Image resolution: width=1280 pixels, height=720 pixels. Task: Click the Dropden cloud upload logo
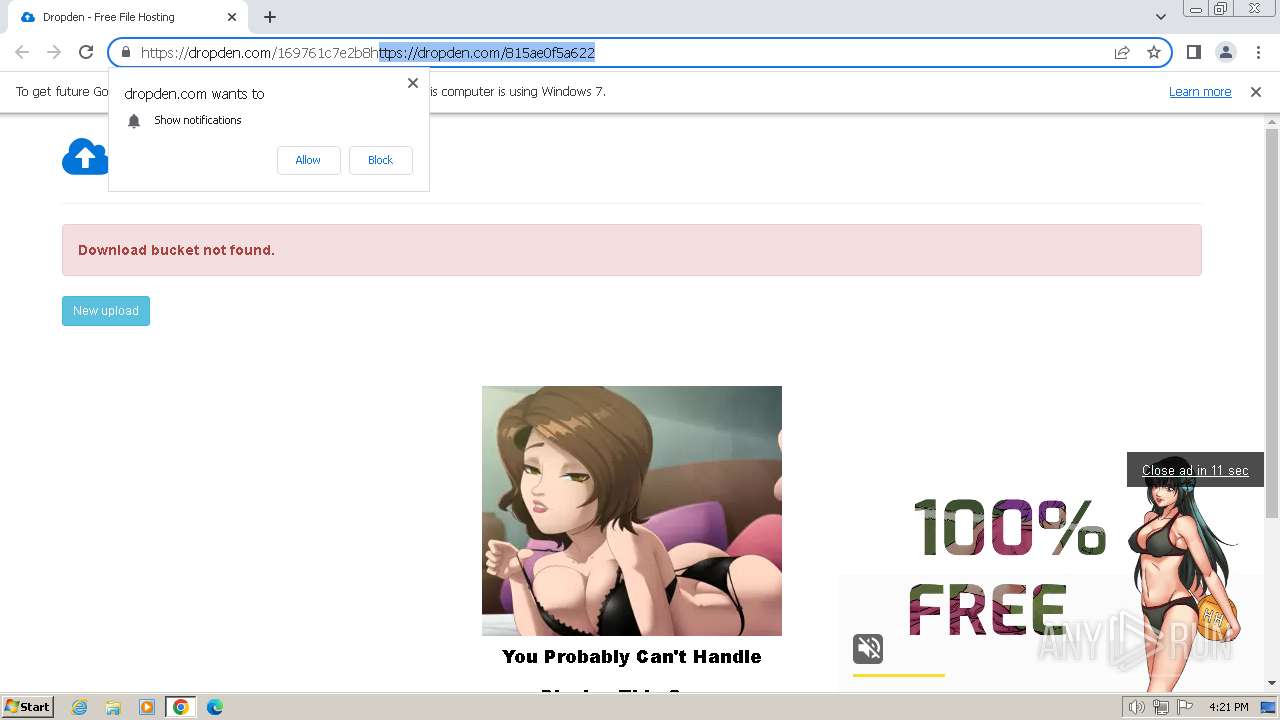84,157
